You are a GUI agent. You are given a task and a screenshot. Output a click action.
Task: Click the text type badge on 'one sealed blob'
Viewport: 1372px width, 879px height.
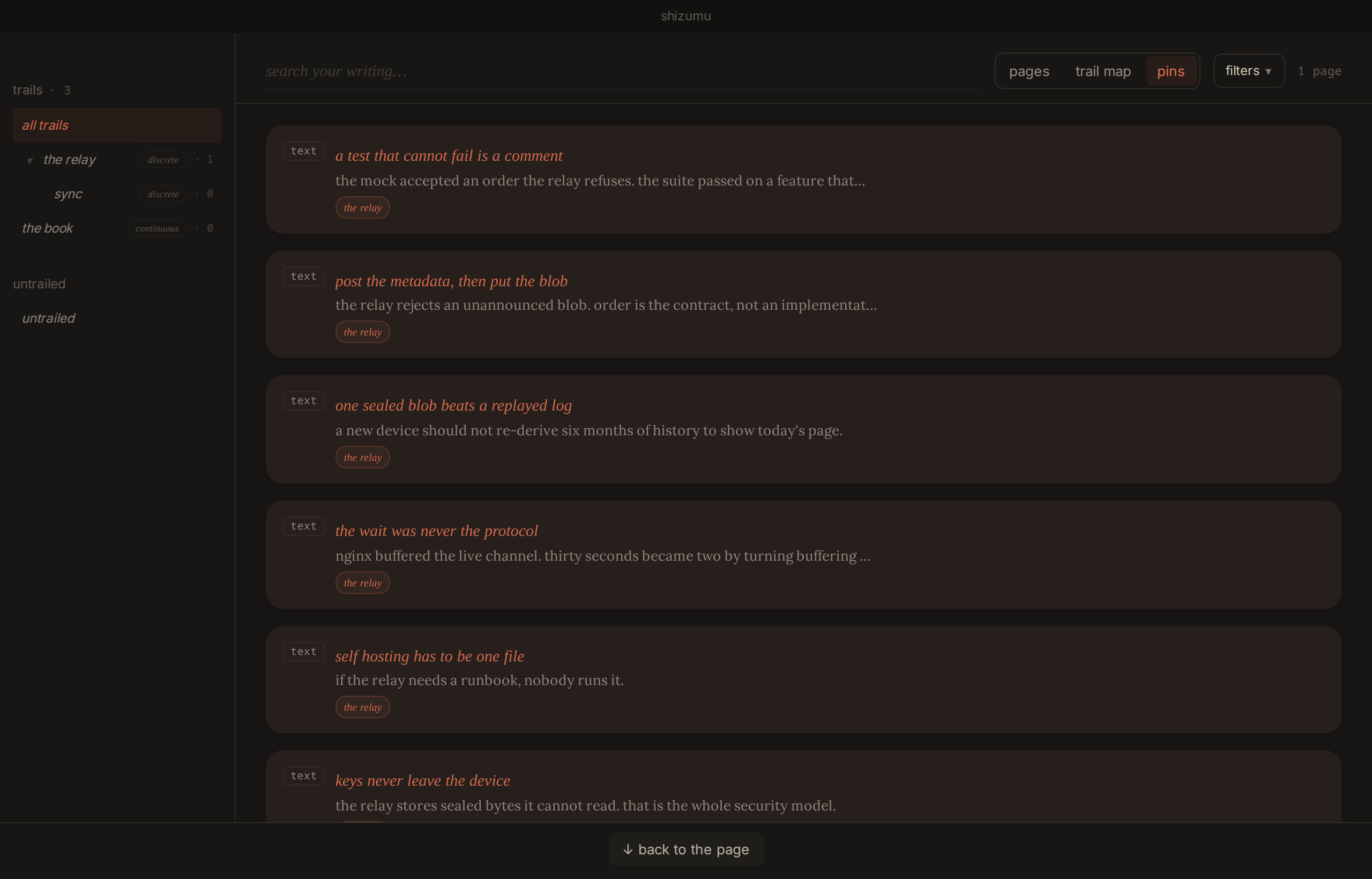tap(304, 401)
